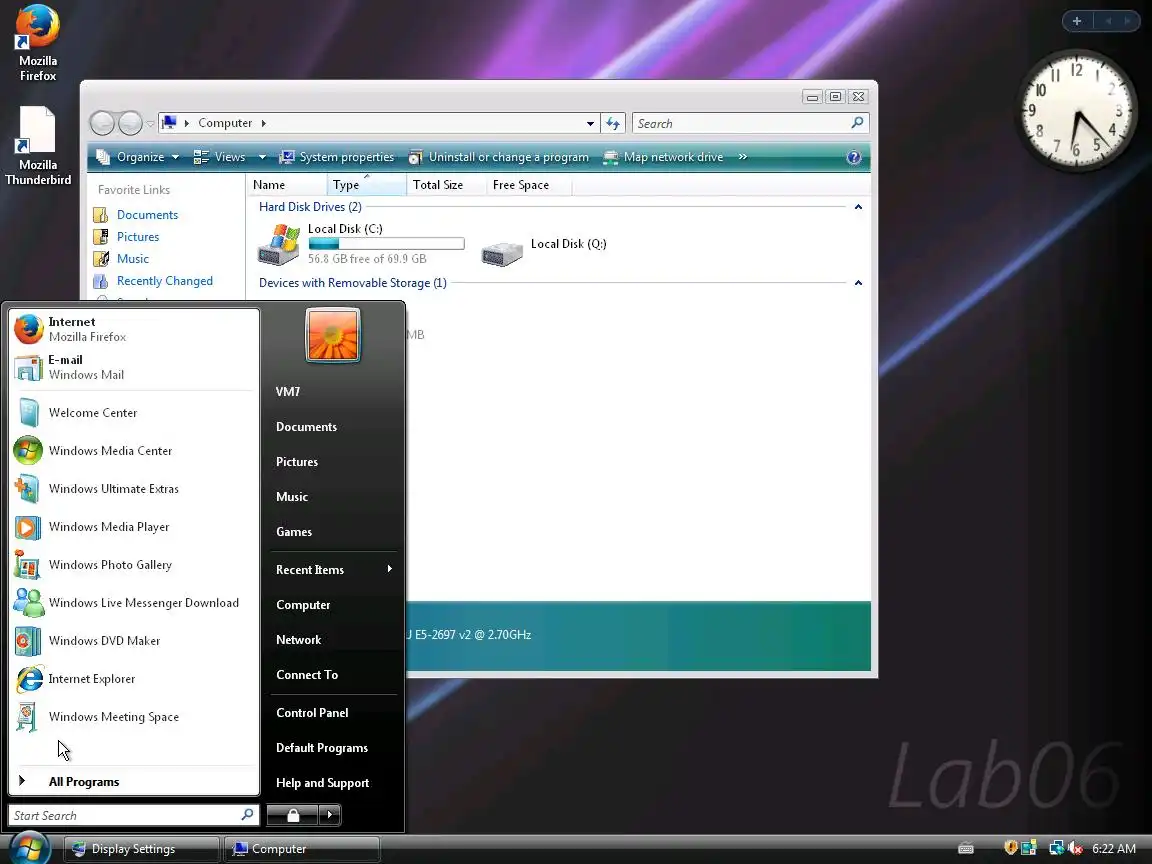Viewport: 1152px width, 864px height.
Task: Expand the address bar history dropdown
Action: [x=590, y=123]
